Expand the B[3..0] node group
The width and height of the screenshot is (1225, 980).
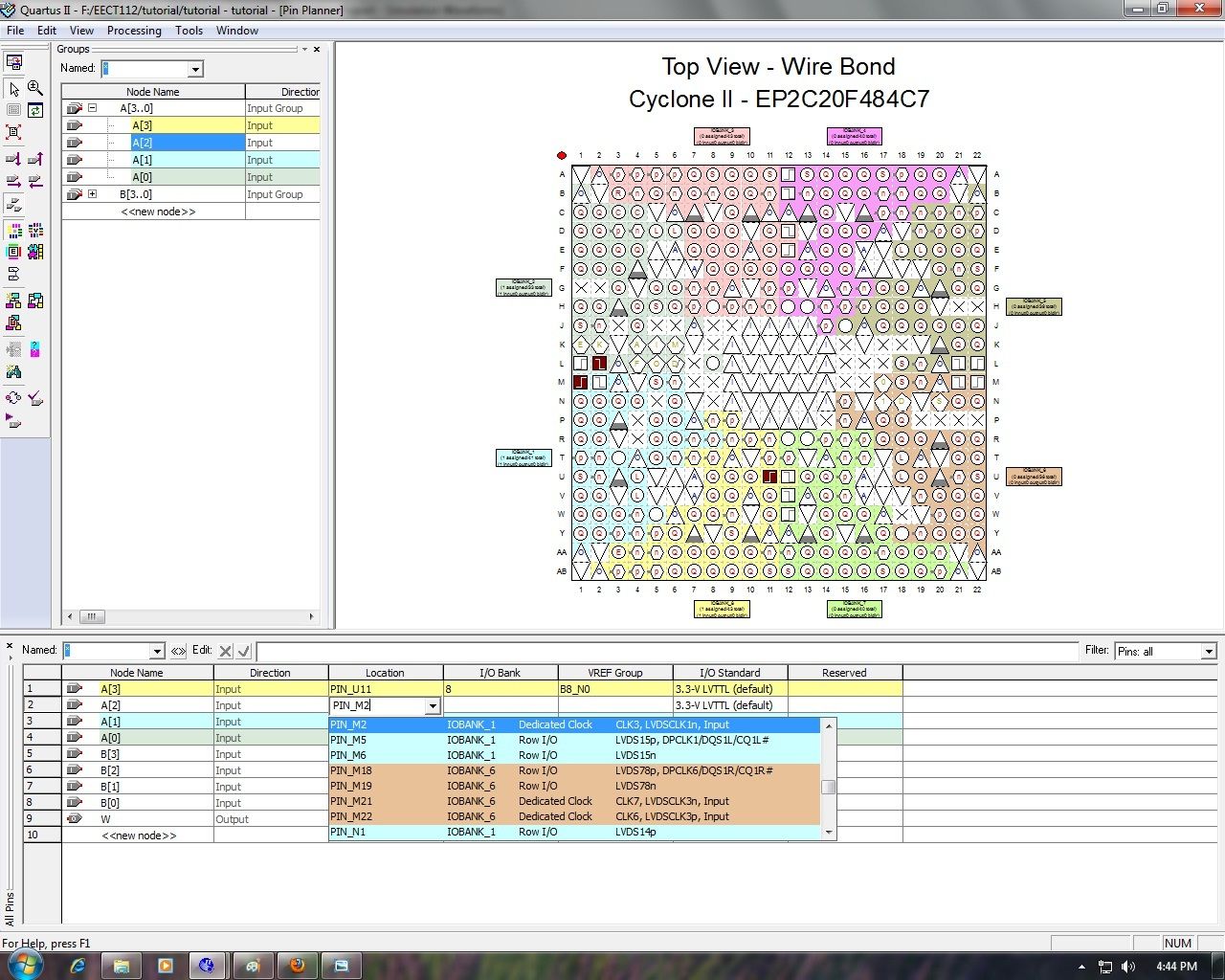pyautogui.click(x=92, y=193)
